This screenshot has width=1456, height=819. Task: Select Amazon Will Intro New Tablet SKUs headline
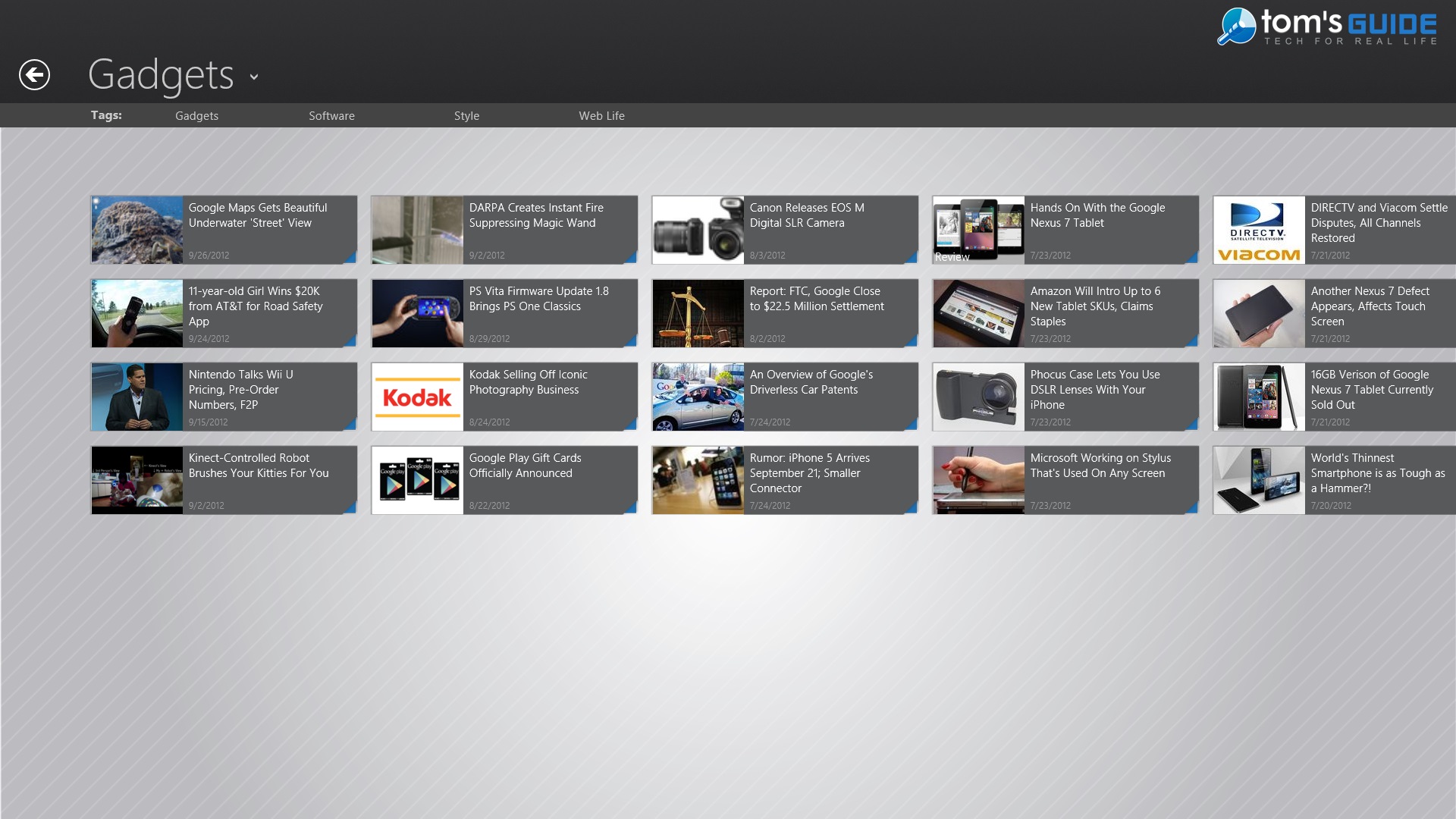(1095, 306)
